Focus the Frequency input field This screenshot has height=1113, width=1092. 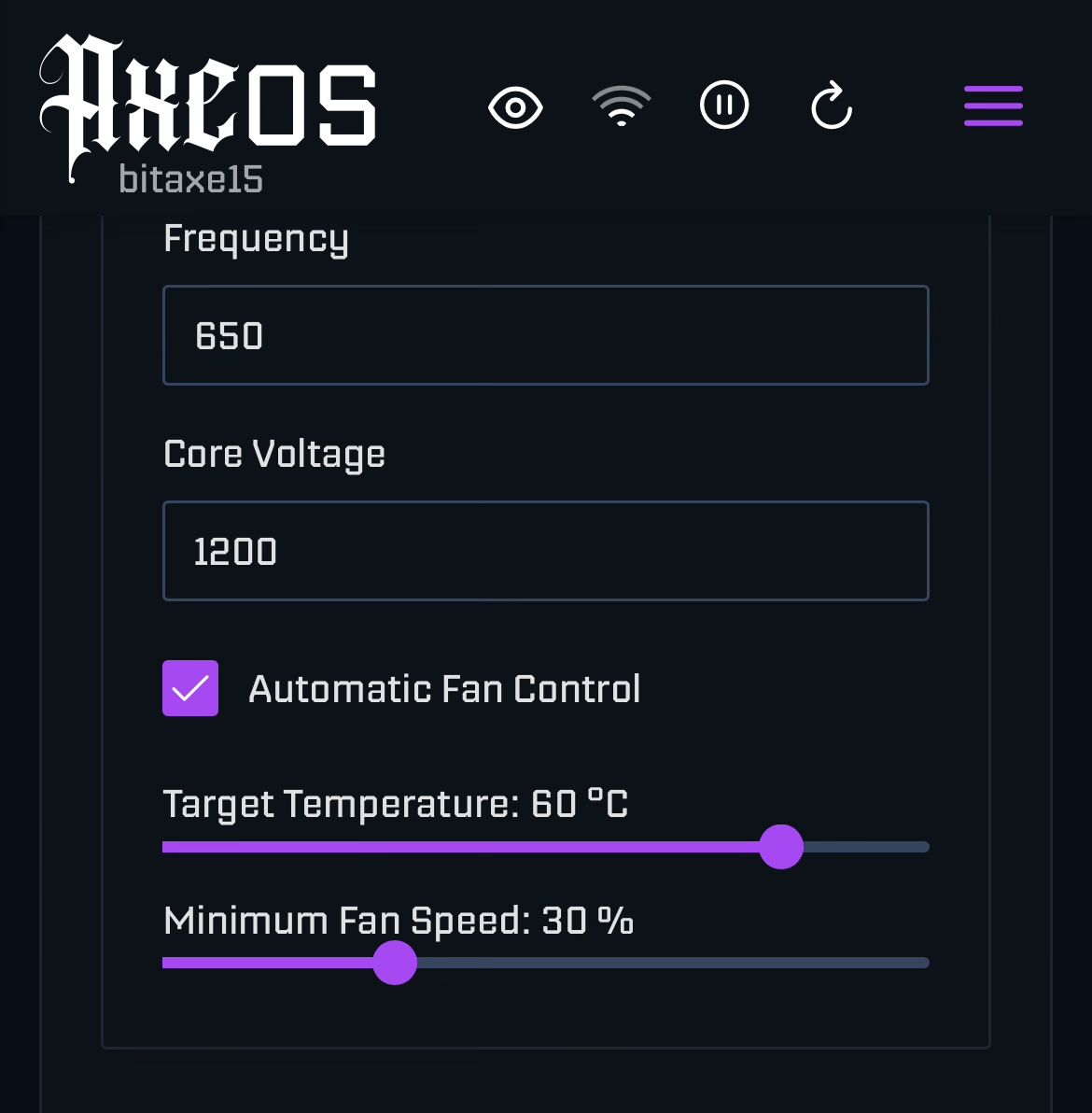546,335
